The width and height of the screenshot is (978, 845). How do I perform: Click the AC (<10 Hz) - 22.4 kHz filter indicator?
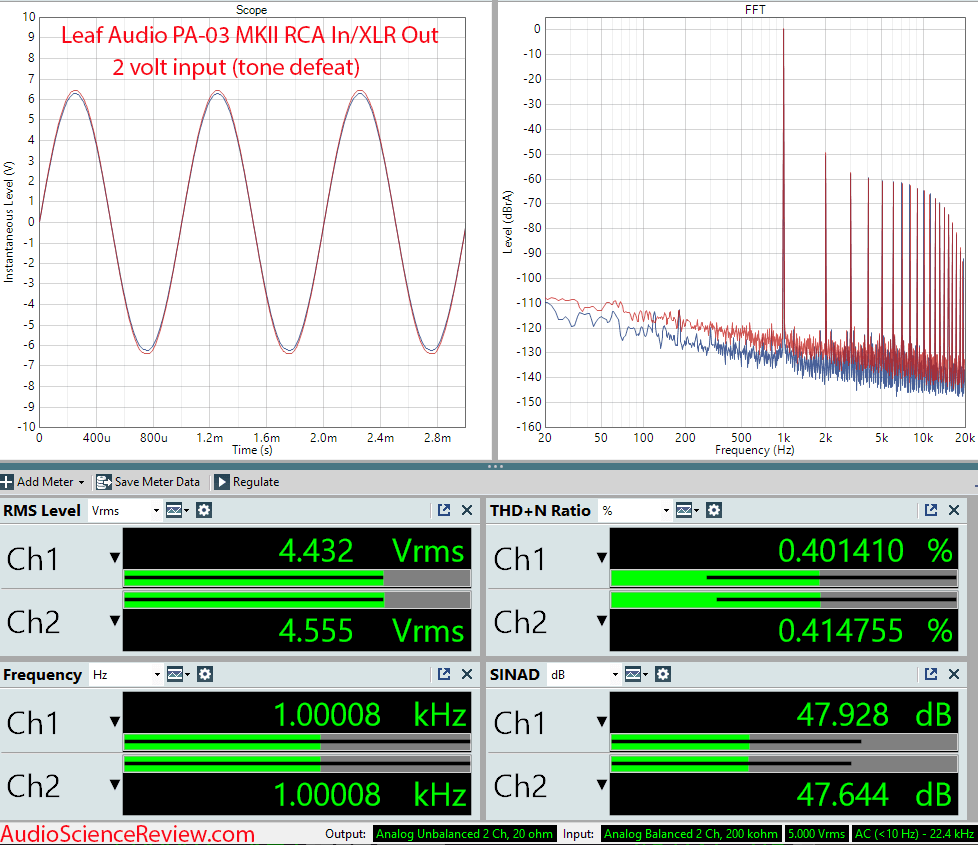click(x=914, y=834)
